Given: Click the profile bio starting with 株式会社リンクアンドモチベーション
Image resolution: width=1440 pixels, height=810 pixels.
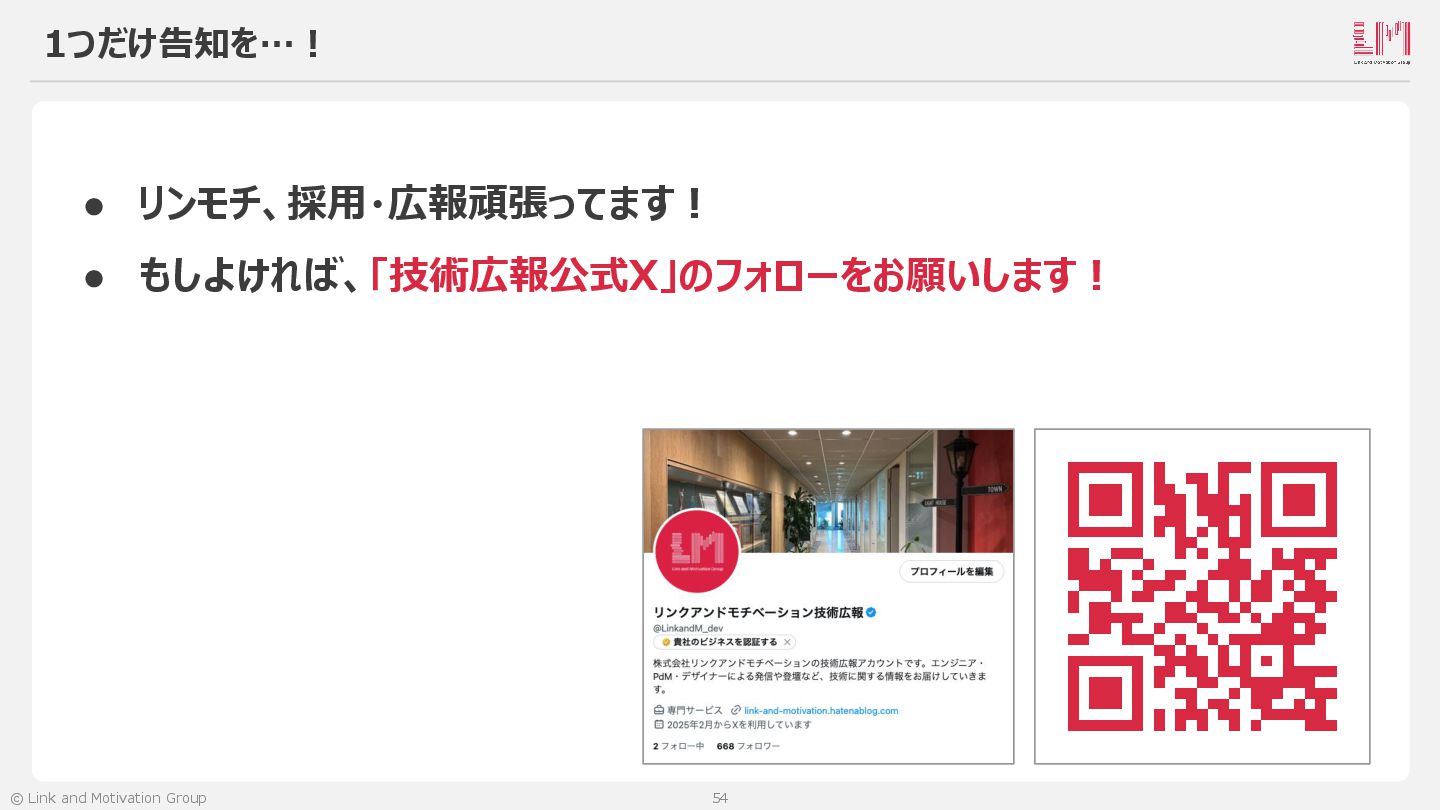Looking at the screenshot, I should coord(819,676).
